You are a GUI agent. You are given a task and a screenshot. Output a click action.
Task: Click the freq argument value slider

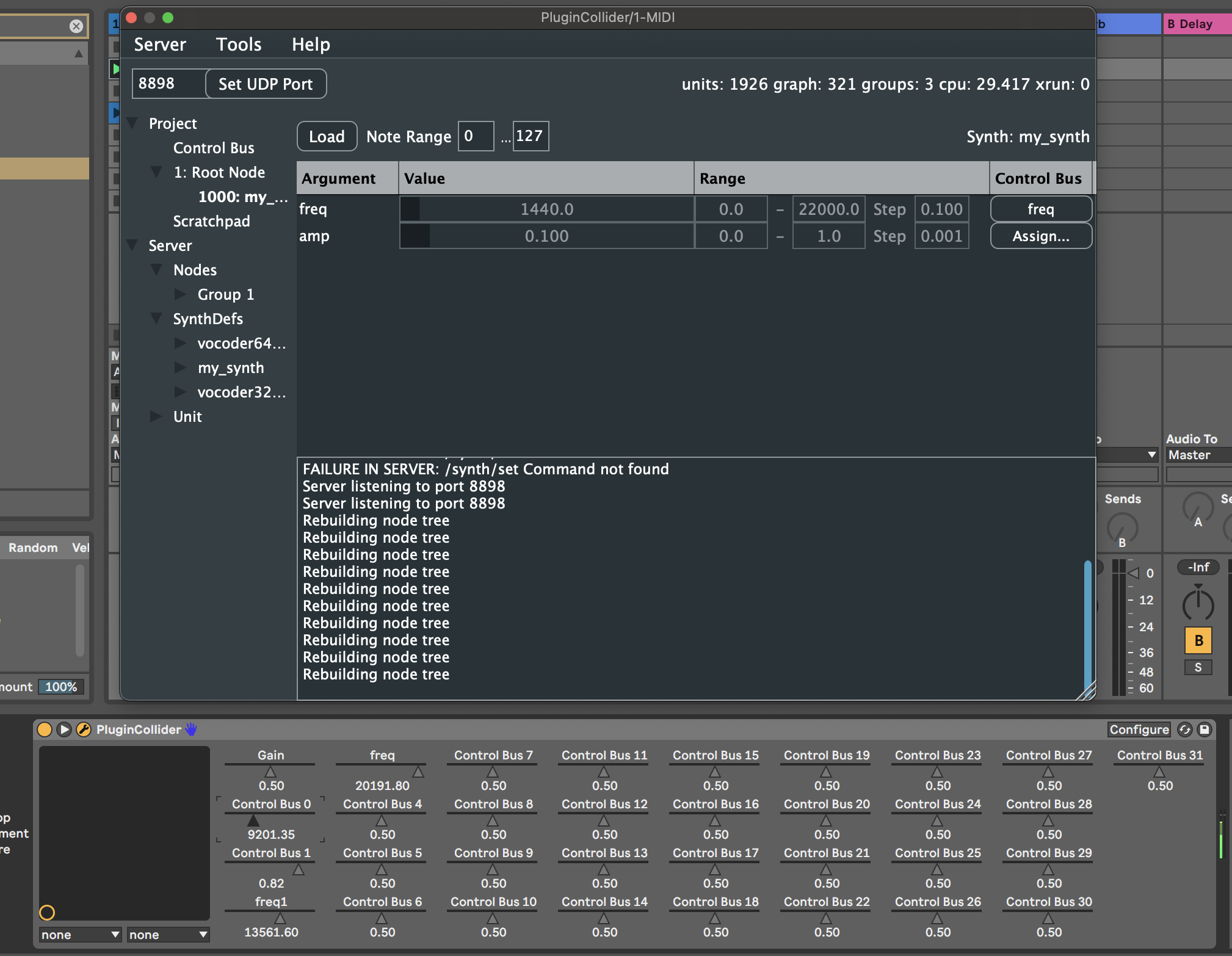(x=546, y=209)
